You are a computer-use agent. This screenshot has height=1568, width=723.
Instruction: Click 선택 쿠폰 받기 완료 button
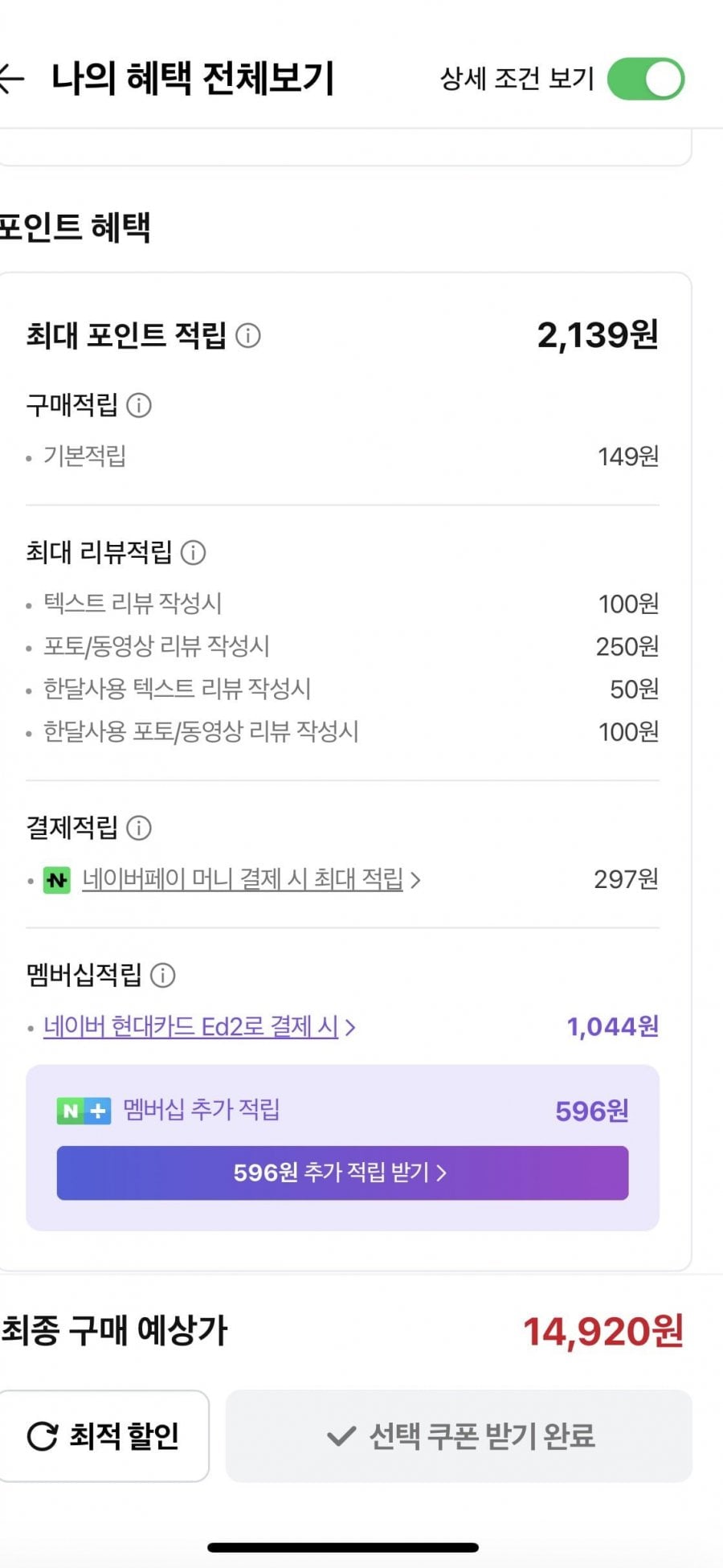(x=459, y=1435)
